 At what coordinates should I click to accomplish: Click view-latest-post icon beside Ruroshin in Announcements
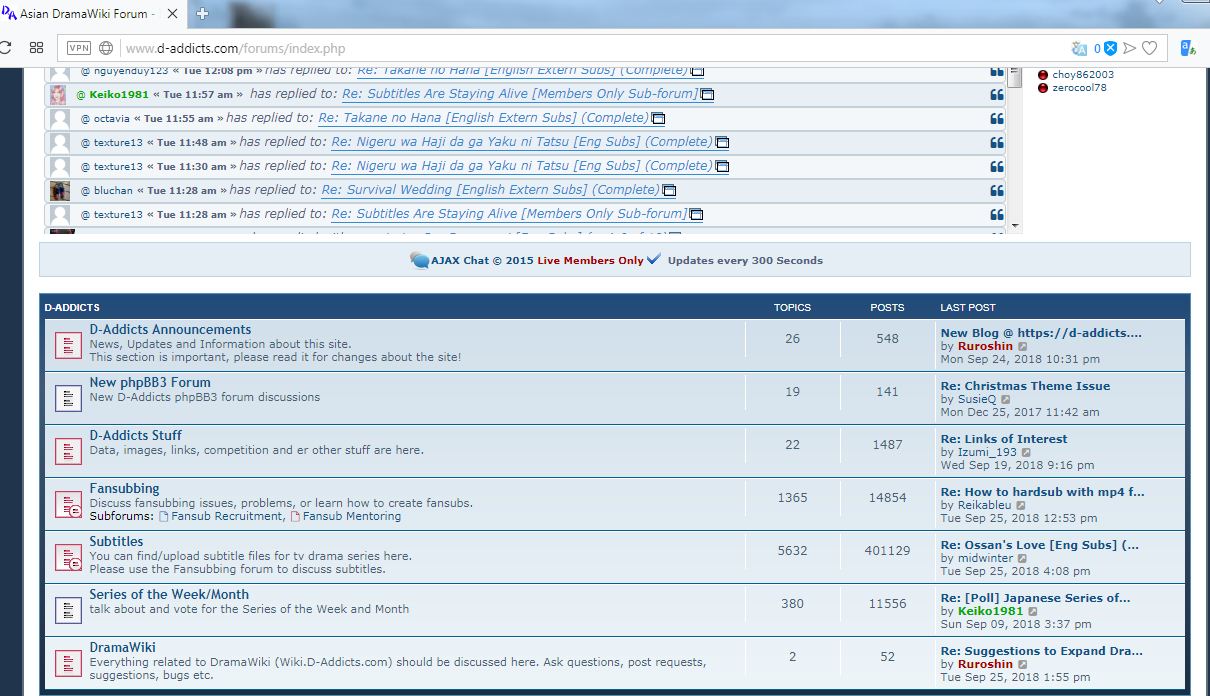1022,347
